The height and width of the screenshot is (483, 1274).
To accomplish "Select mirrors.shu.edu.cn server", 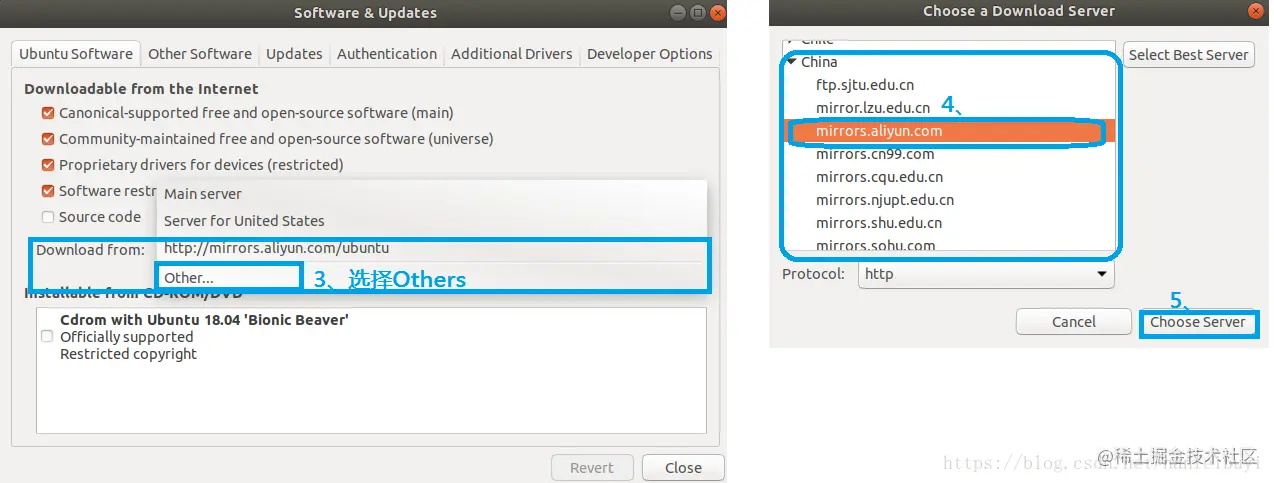I will [x=879, y=223].
